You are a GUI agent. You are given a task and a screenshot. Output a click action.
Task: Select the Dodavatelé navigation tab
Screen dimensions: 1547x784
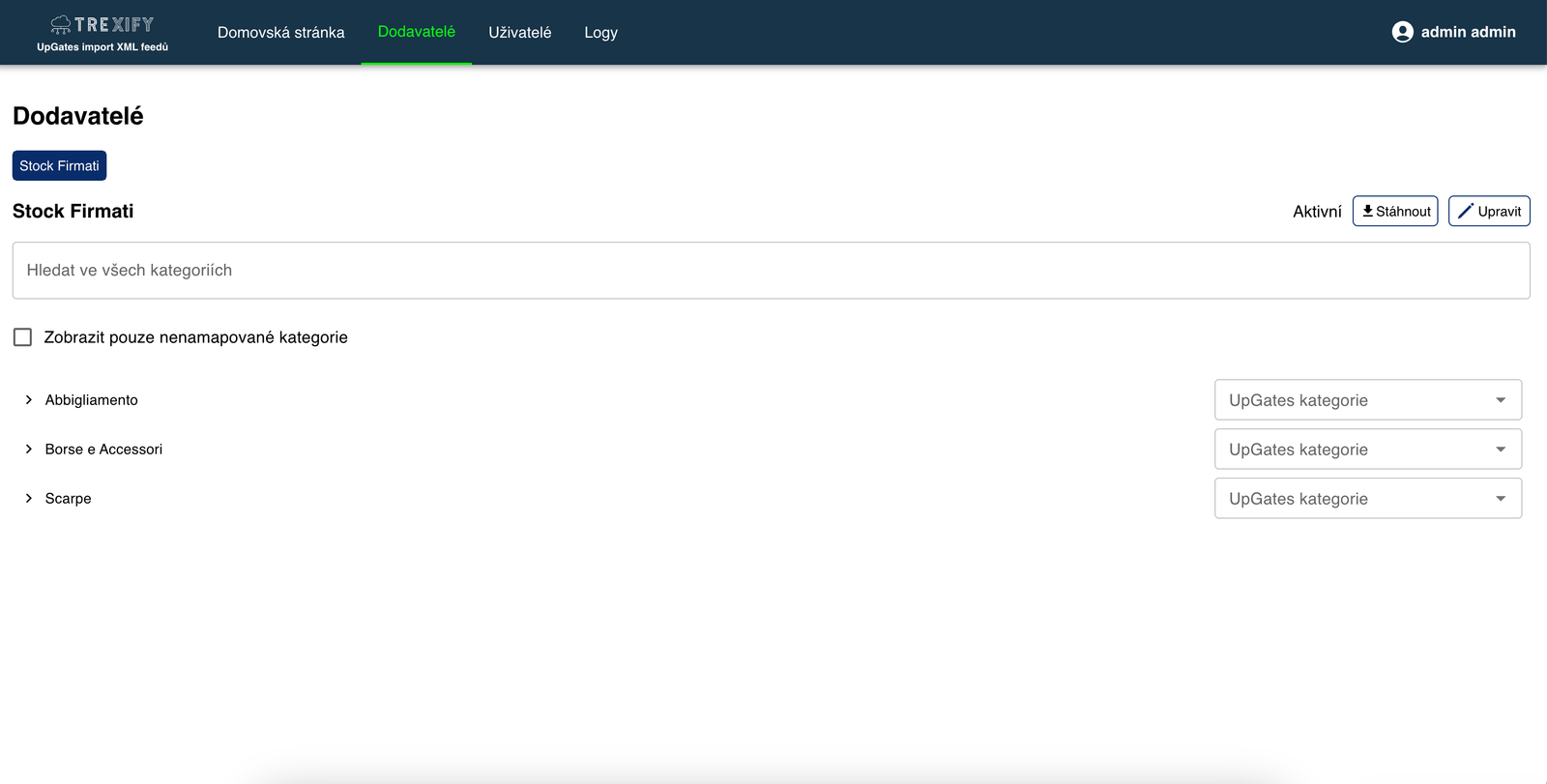point(416,32)
